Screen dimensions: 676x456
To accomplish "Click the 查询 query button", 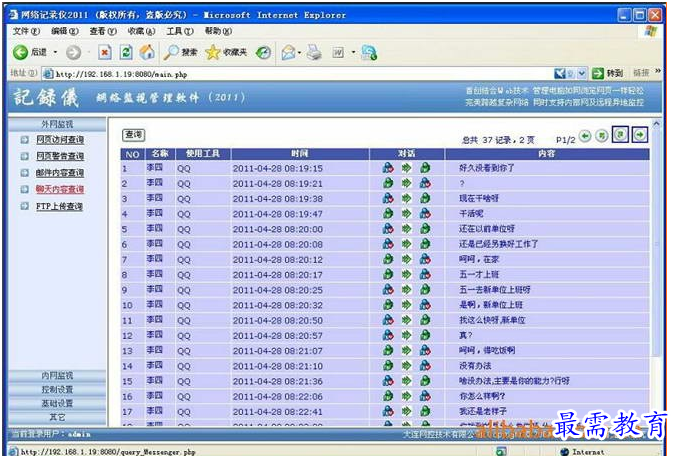I will (133, 135).
